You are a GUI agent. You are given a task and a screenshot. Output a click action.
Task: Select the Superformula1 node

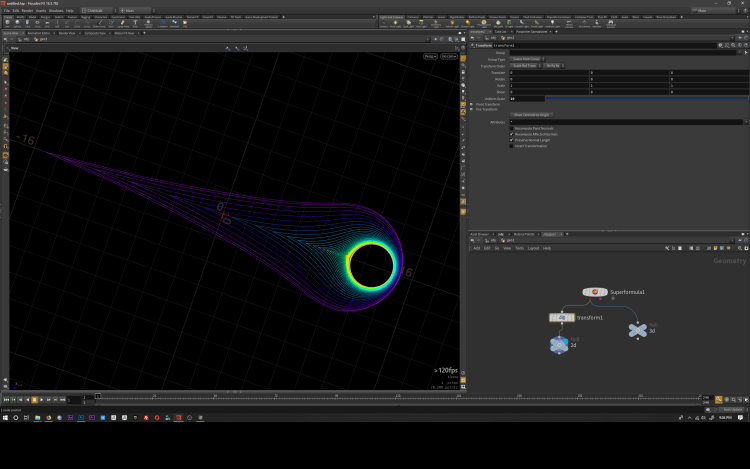tap(597, 292)
